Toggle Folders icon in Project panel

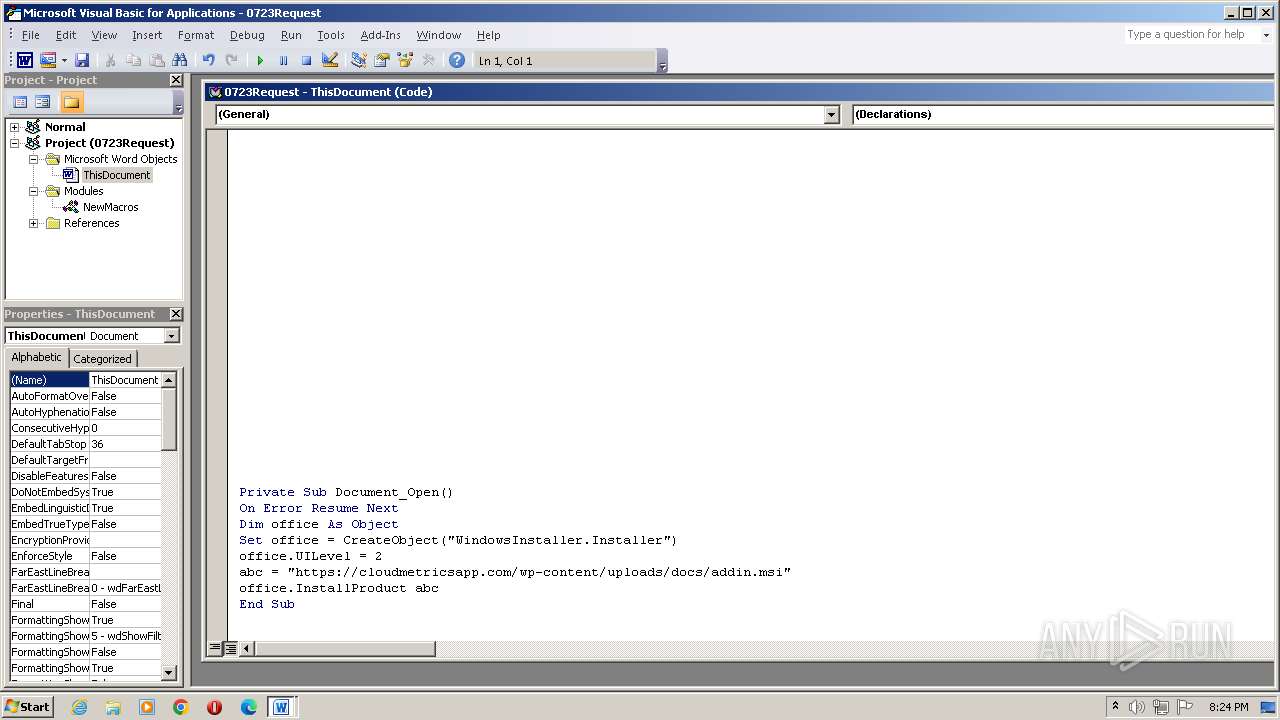[71, 102]
